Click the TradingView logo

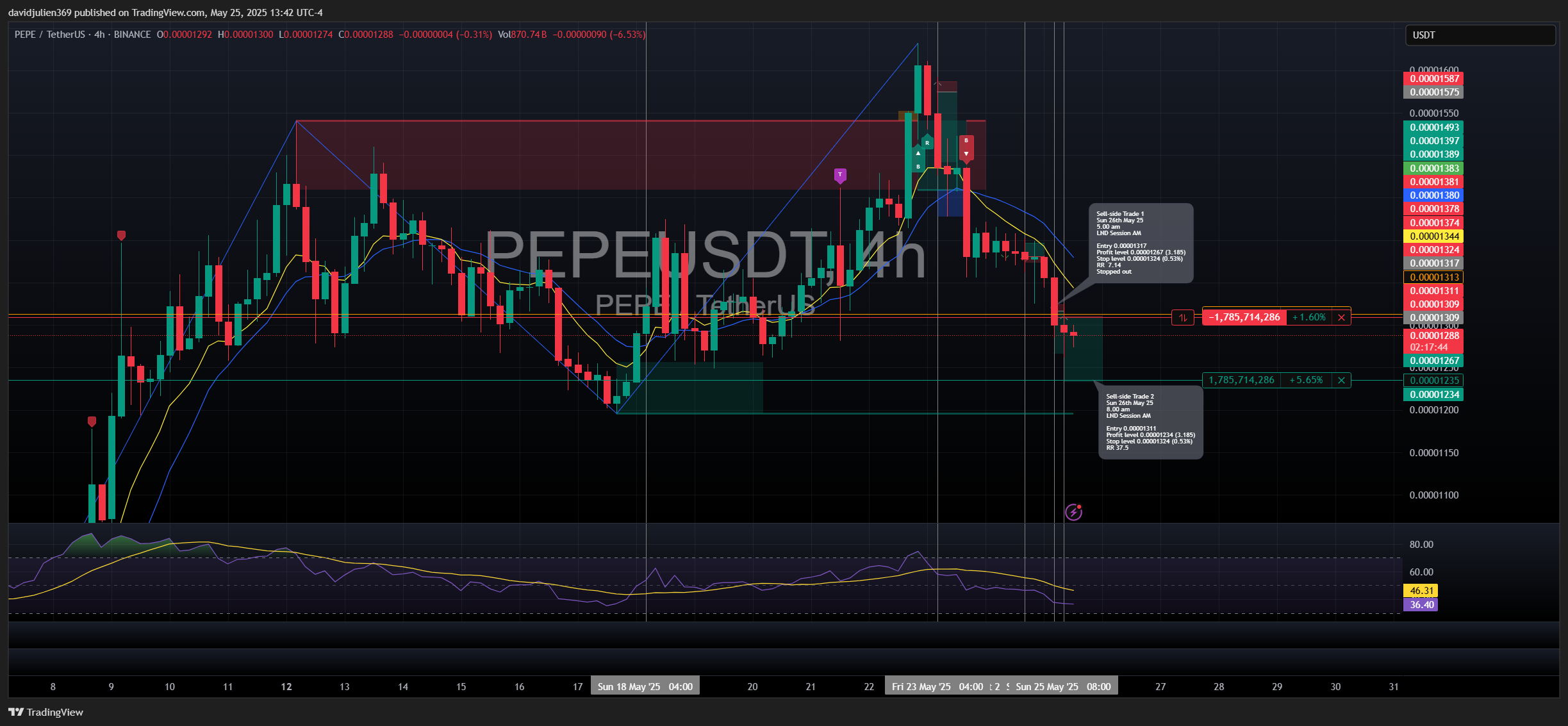click(x=45, y=712)
